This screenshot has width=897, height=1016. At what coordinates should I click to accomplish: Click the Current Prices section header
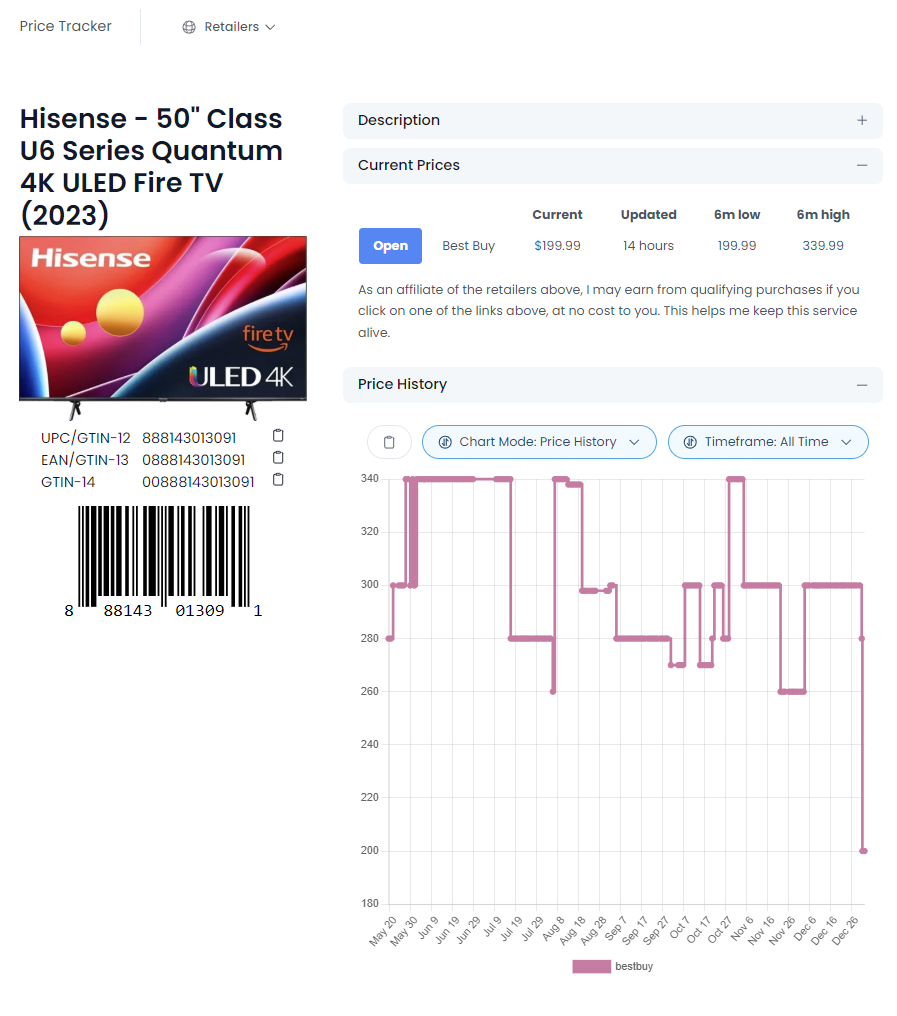(x=409, y=165)
